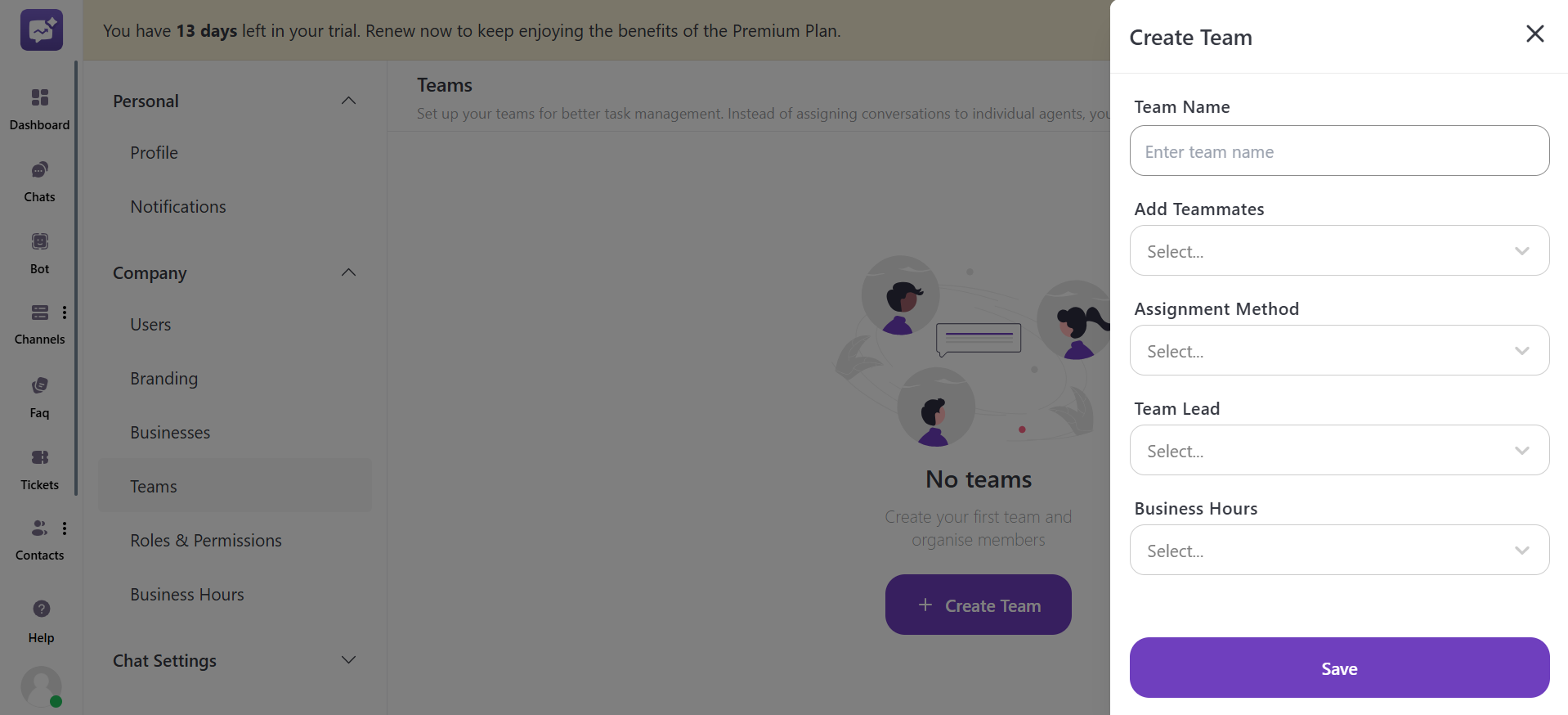
Task: Open the Tickets section
Action: pos(39,468)
